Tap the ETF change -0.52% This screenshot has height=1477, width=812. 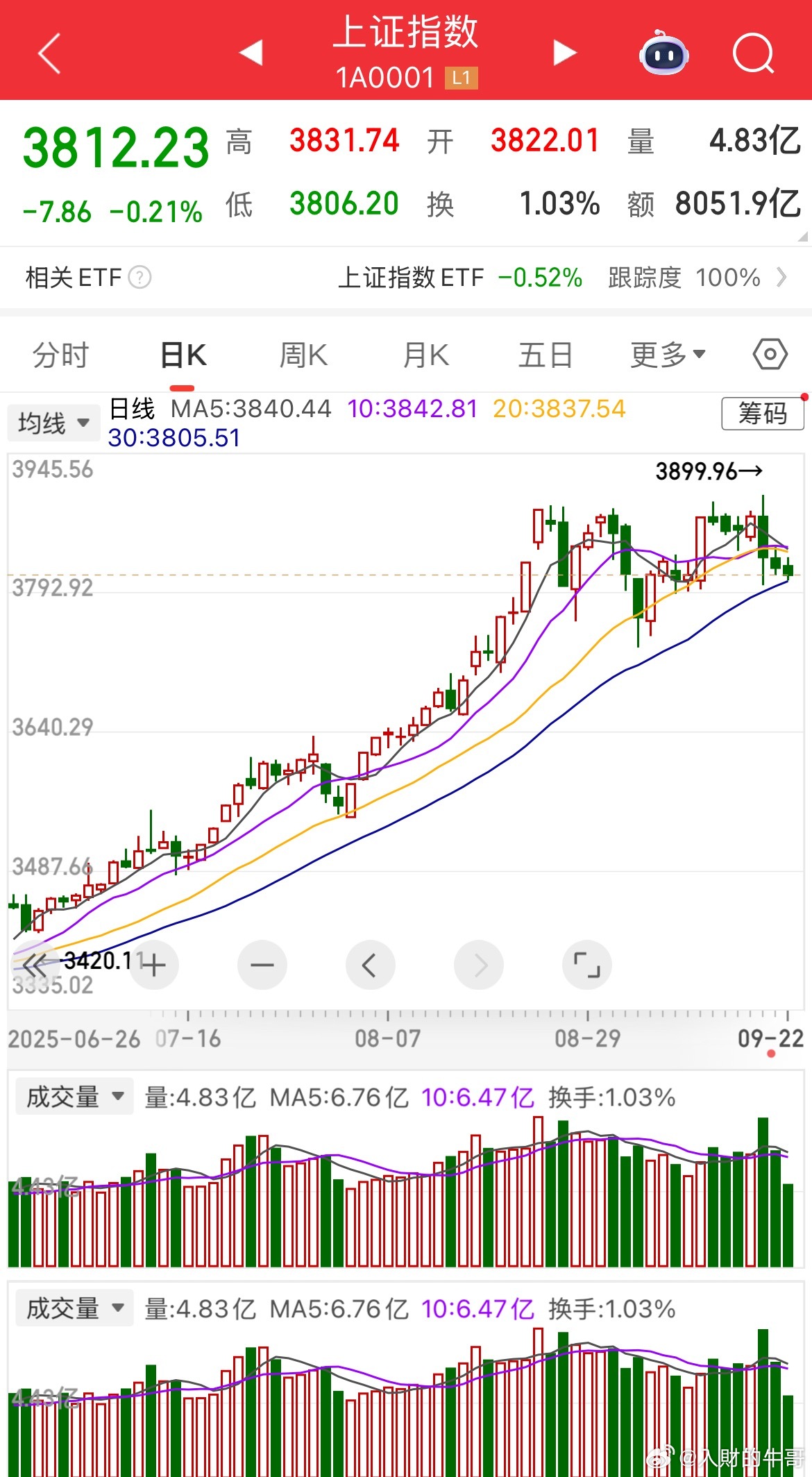tap(540, 278)
